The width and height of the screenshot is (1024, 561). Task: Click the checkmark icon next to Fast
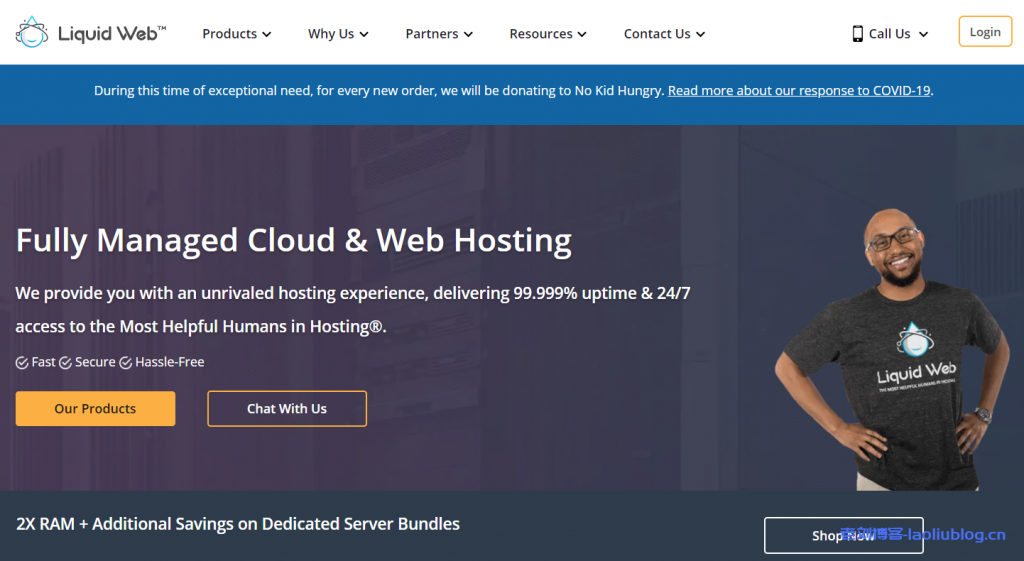(x=22, y=363)
